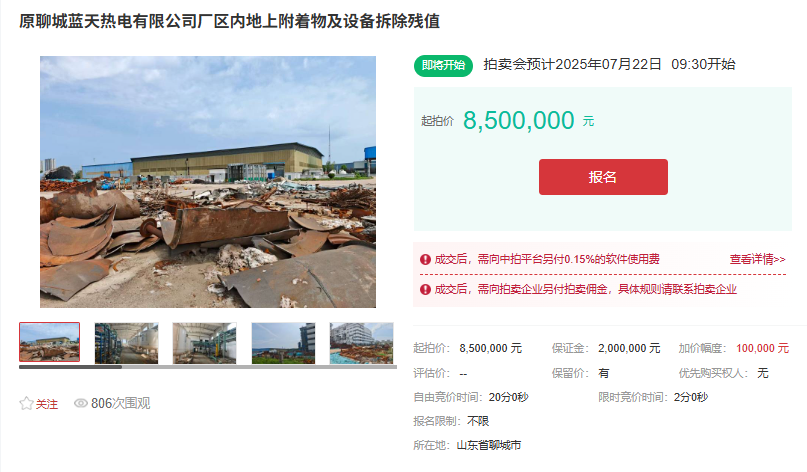Viewport: 807px width, 472px height.
Task: Click the 2,000,000 元 deposit value
Action: [x=629, y=348]
